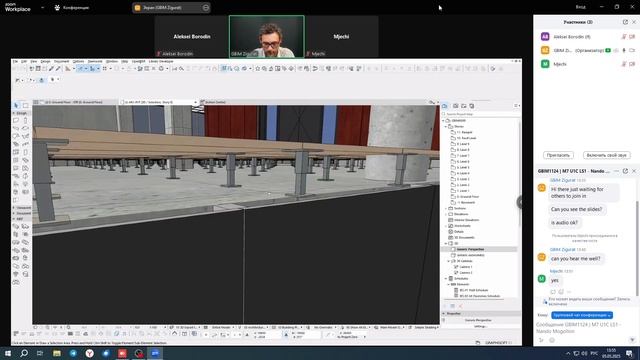This screenshot has width=640, height=360.
Task: Open the Windows notification center
Action: pos(629,353)
